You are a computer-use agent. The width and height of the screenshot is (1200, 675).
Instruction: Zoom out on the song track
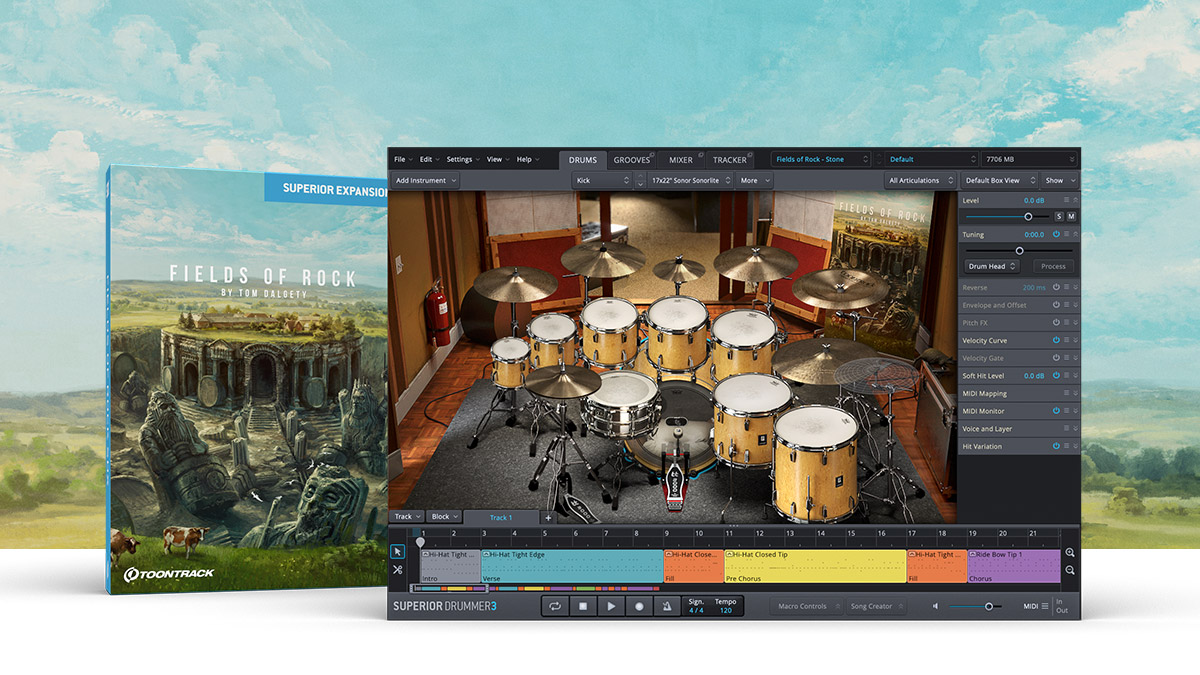pyautogui.click(x=1070, y=571)
